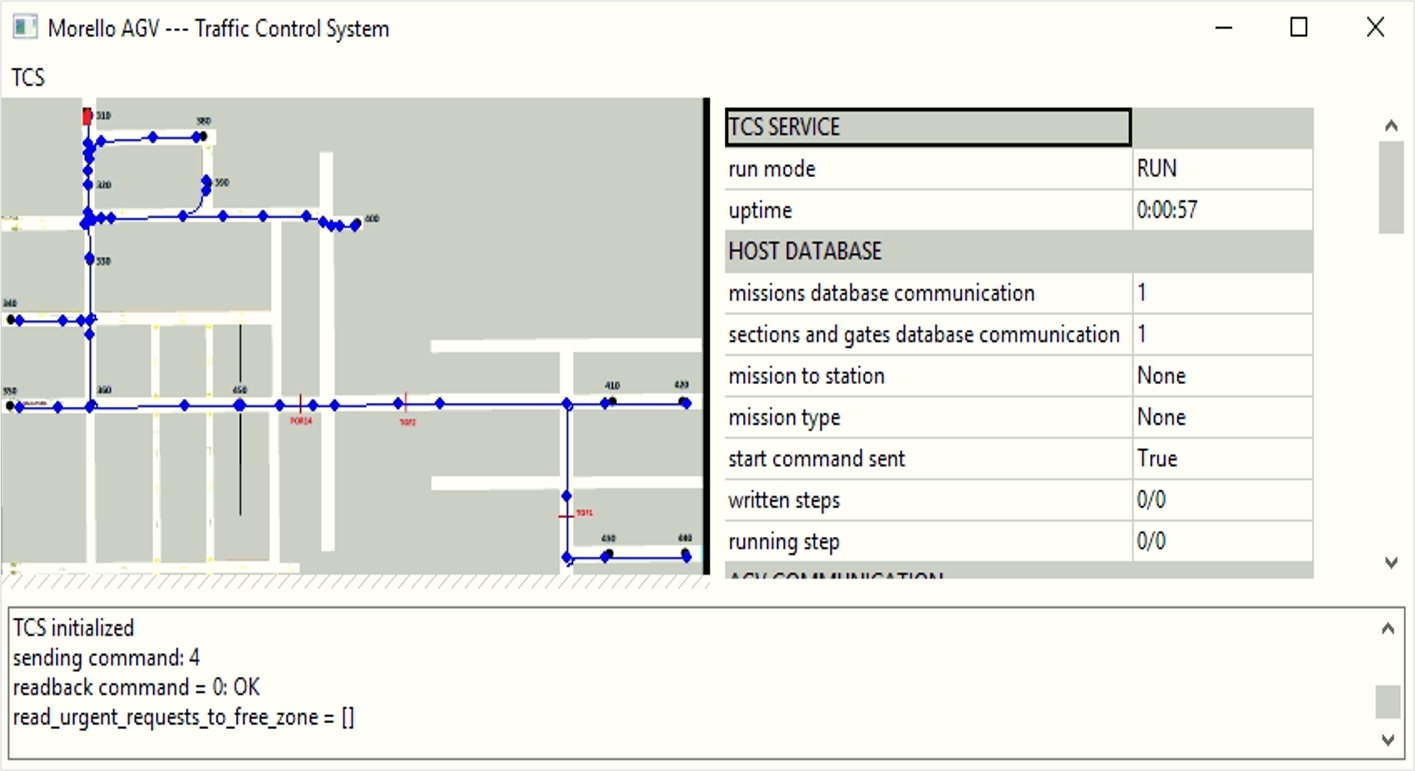Click the red POR14 gate marker
The width and height of the screenshot is (1415, 771).
(x=300, y=404)
